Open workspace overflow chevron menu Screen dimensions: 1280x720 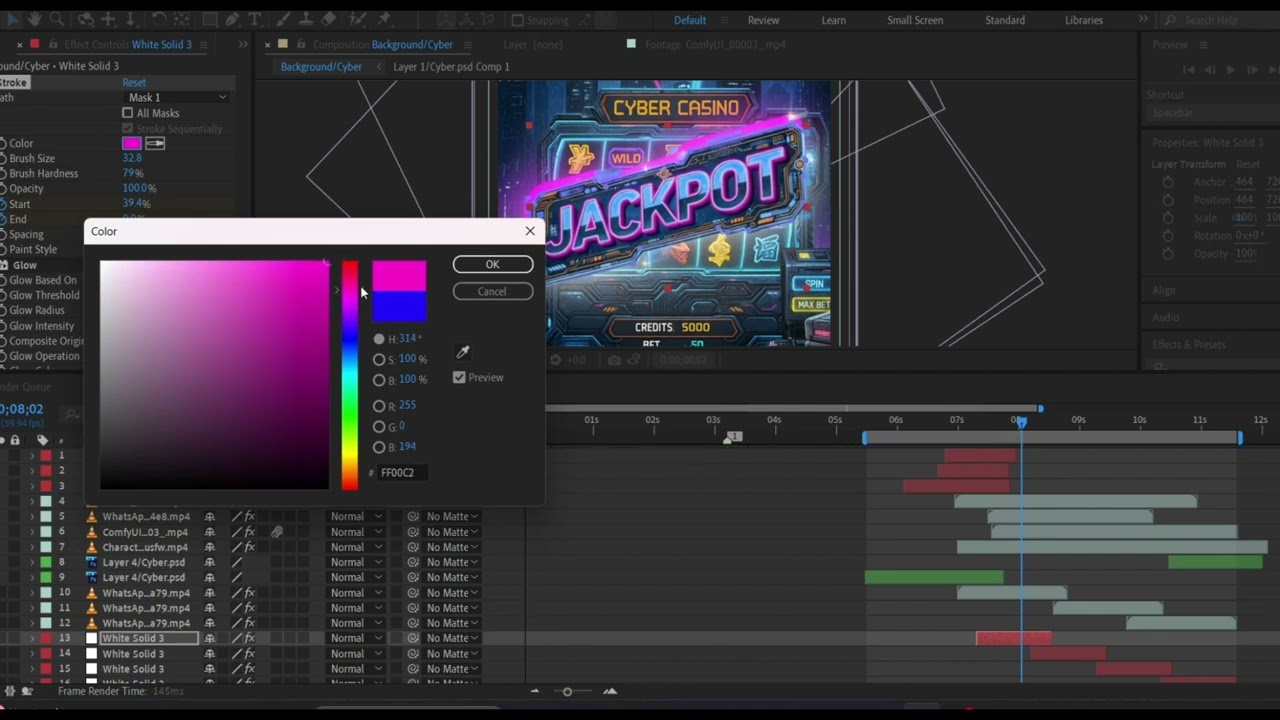tap(1143, 19)
